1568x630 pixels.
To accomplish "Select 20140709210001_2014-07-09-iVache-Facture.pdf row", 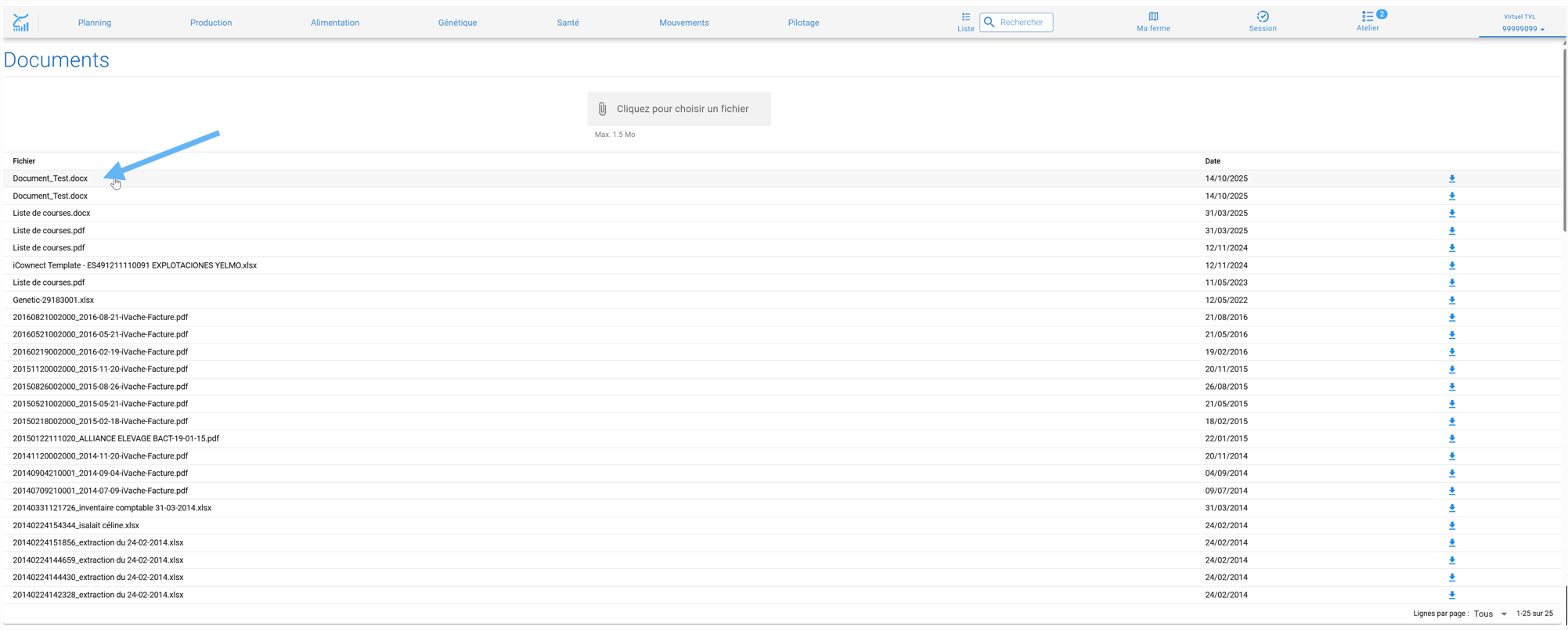I will point(782,491).
